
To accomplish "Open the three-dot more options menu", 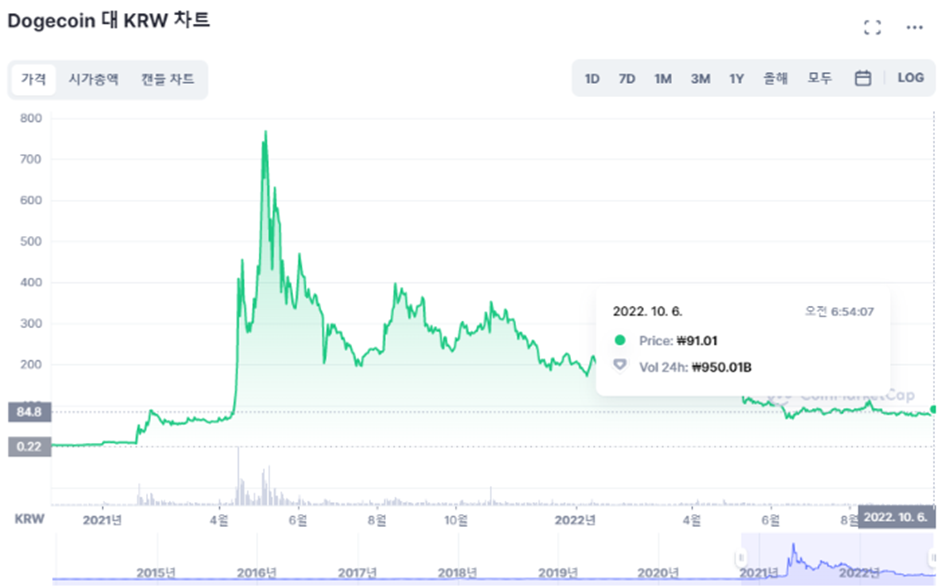I will [914, 28].
